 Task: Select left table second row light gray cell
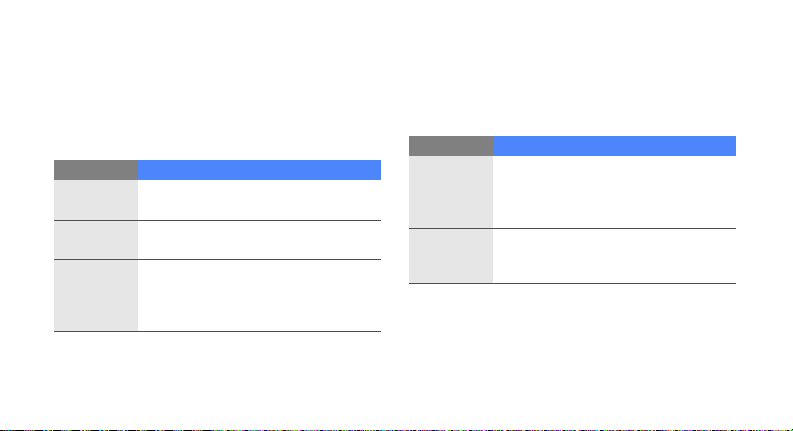(96, 240)
